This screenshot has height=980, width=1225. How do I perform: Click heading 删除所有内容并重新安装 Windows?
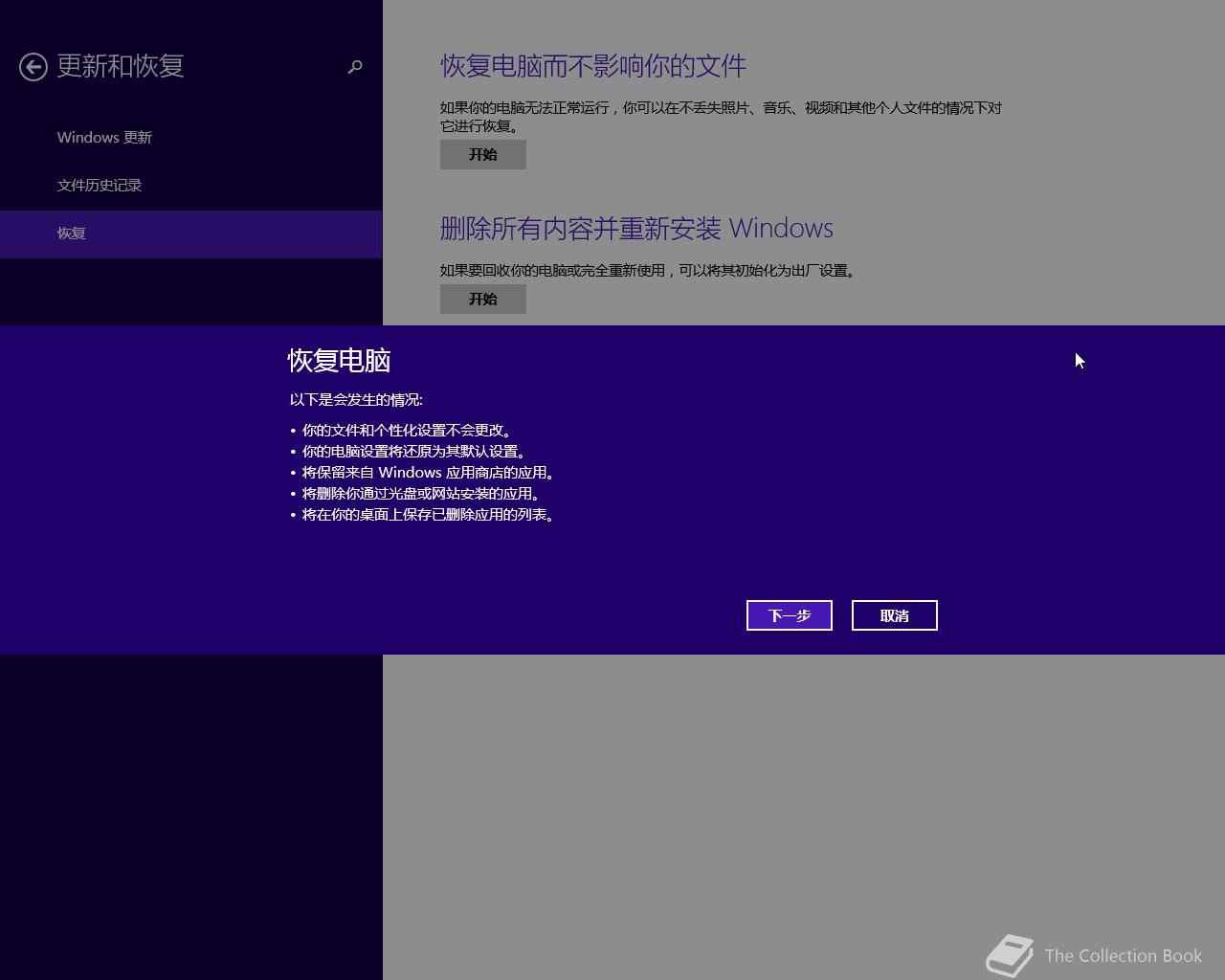click(636, 228)
